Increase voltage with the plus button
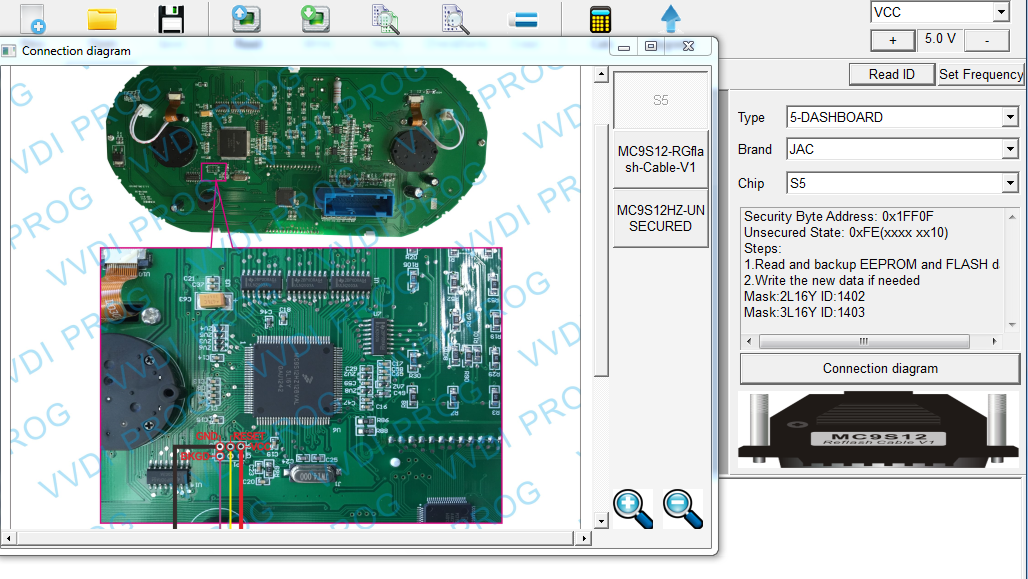This screenshot has width=1028, height=579. (x=892, y=41)
